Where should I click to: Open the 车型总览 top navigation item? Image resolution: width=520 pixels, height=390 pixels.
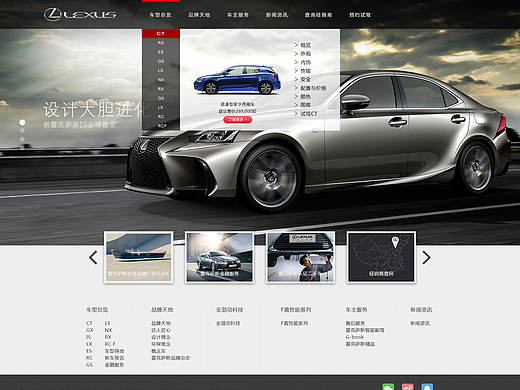[160, 15]
